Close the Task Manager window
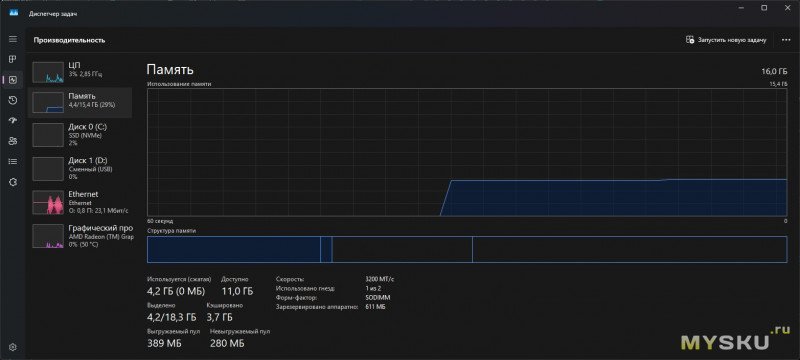This screenshot has width=800, height=360. (788, 8)
